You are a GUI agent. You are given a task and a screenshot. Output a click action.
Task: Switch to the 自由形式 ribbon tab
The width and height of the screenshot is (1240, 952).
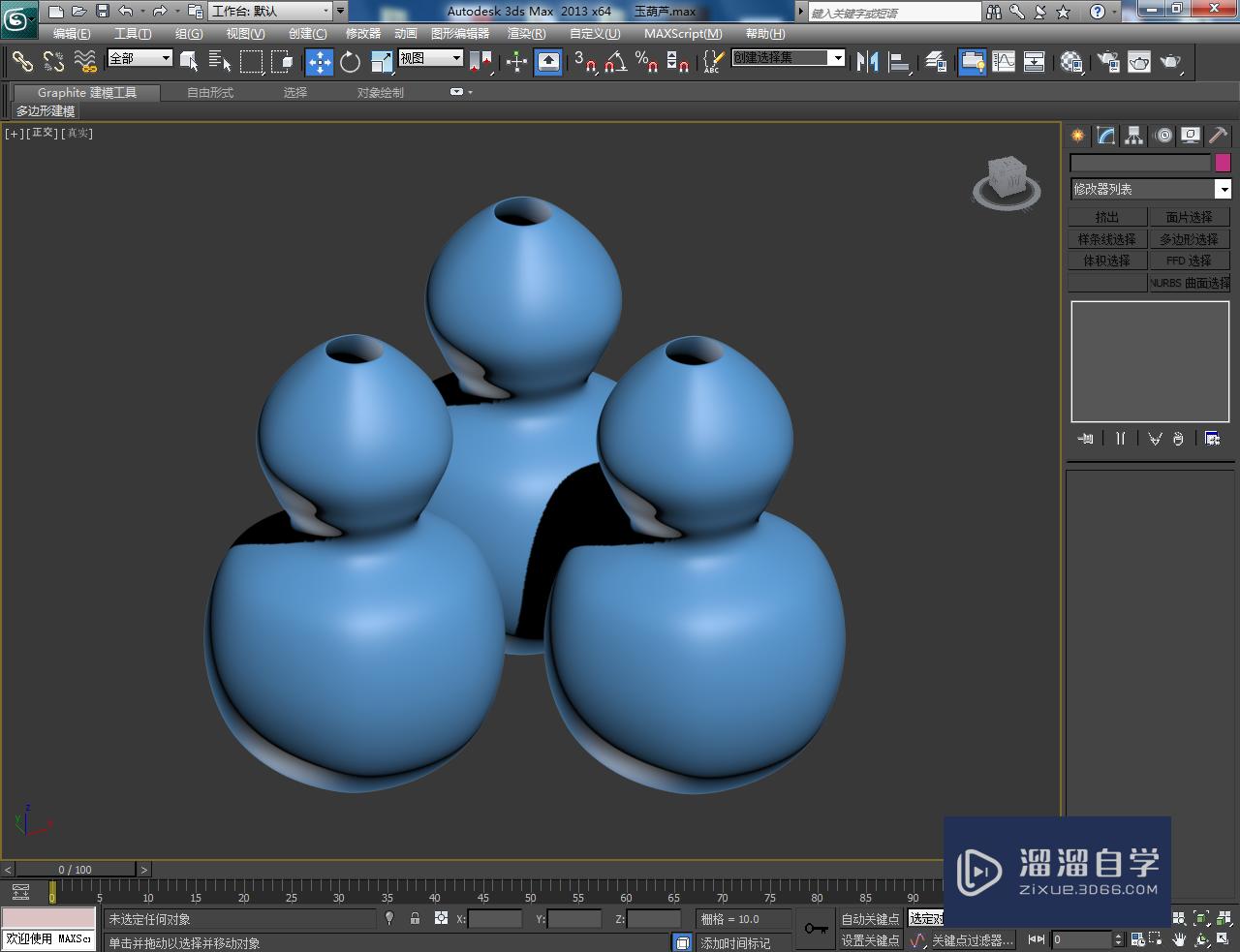pyautogui.click(x=210, y=93)
